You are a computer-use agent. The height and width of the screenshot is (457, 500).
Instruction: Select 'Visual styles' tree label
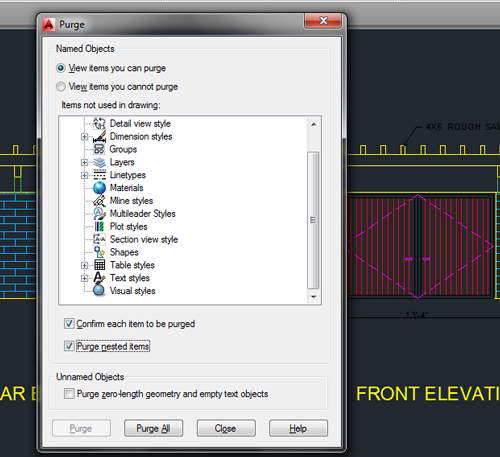(133, 291)
